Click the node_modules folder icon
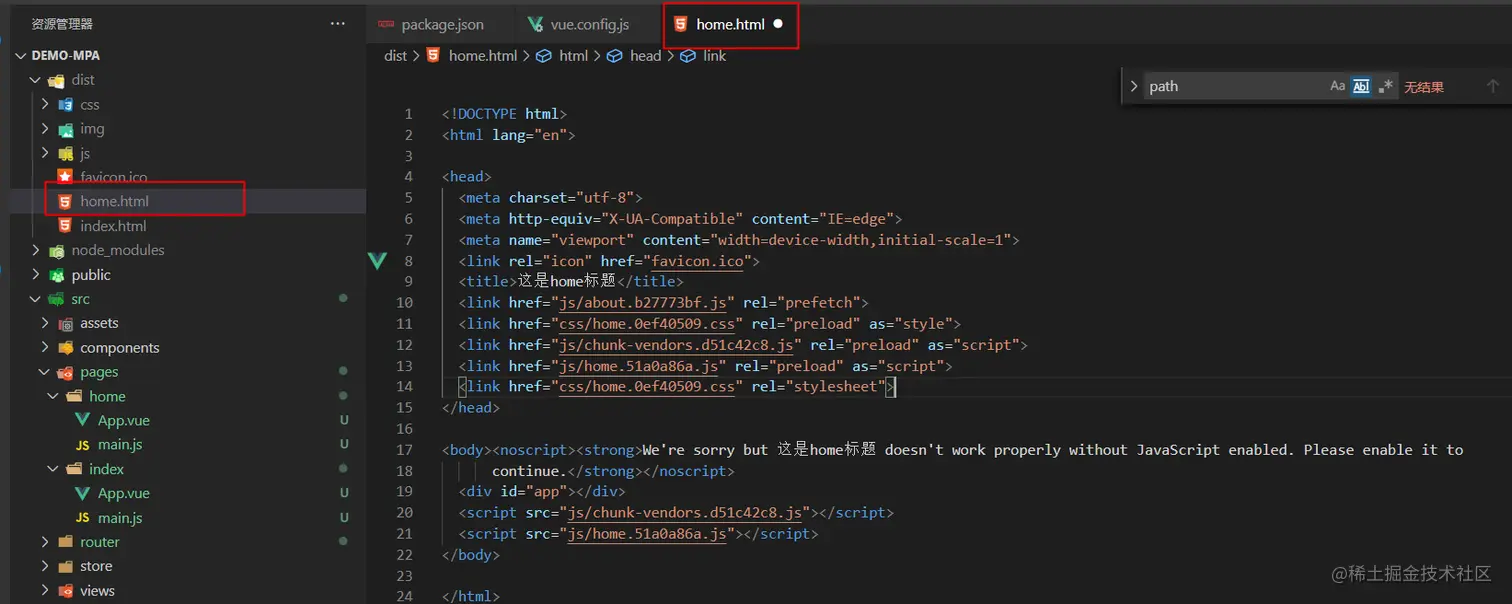 (x=57, y=250)
